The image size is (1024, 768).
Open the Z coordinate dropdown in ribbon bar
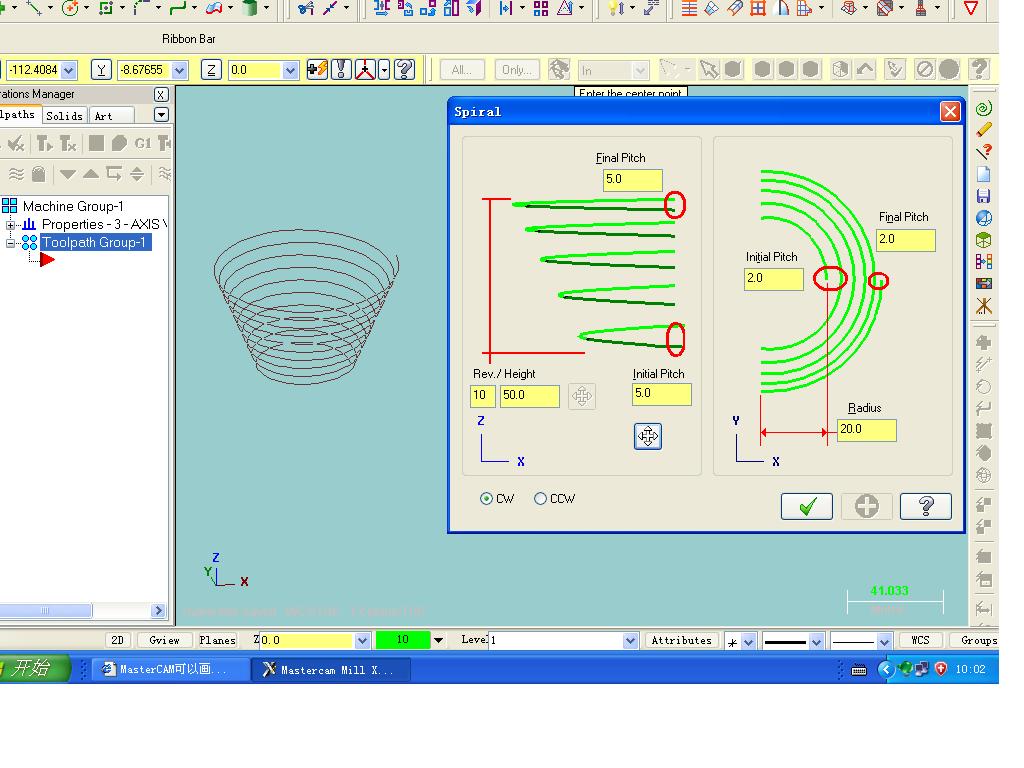(290, 70)
